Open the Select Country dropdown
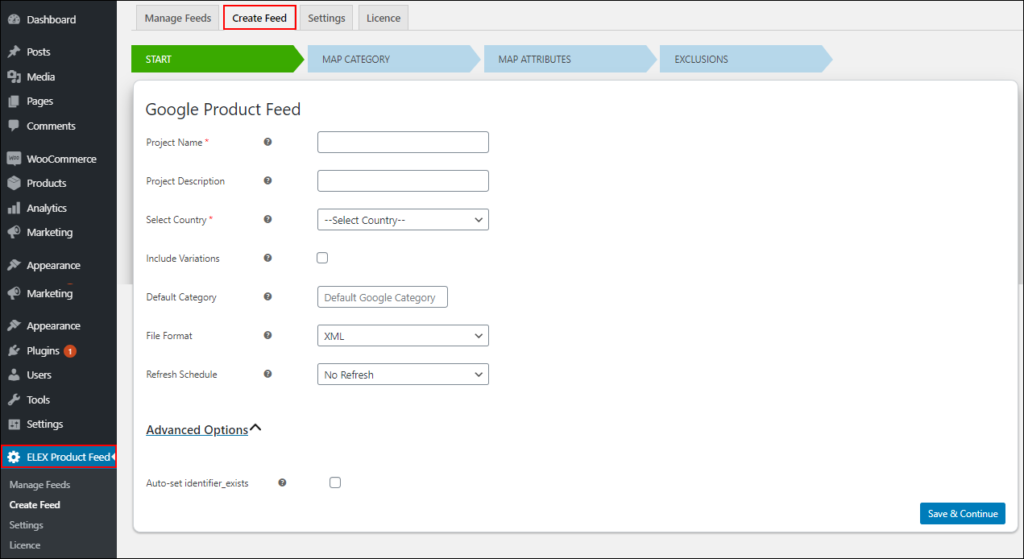Screen dimensions: 1024x559 pyautogui.click(x=403, y=220)
